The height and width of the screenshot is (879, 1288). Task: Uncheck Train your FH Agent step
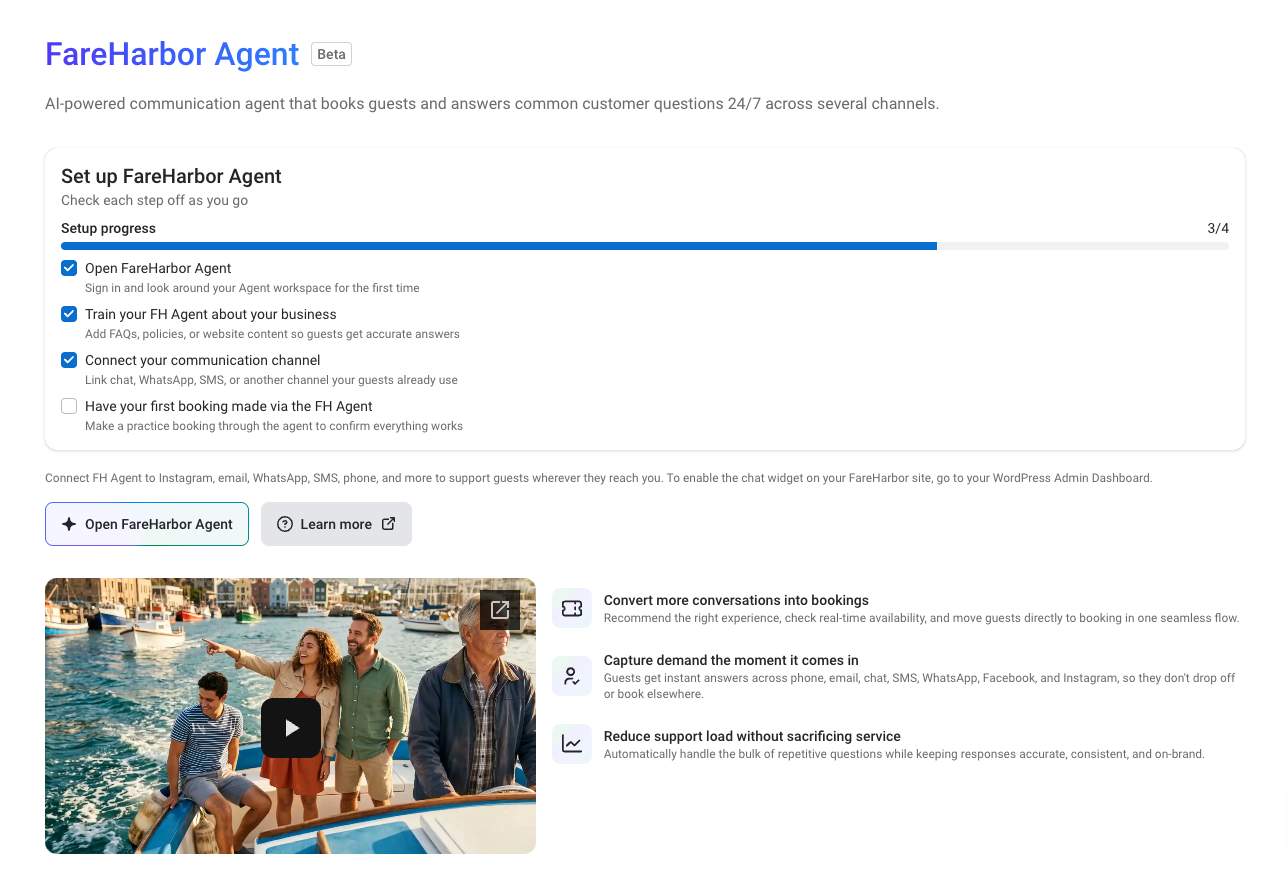tap(69, 314)
